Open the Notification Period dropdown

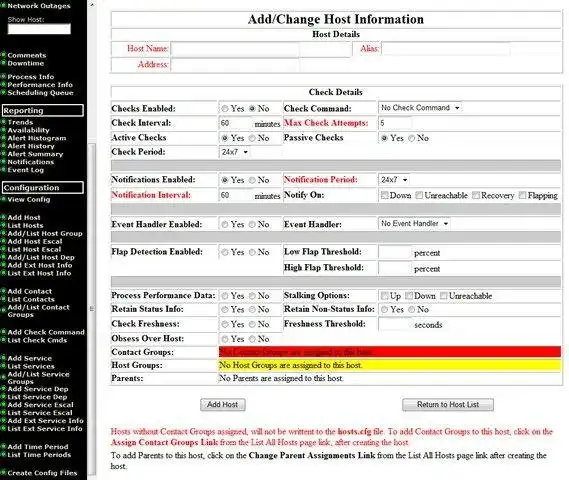point(394,180)
